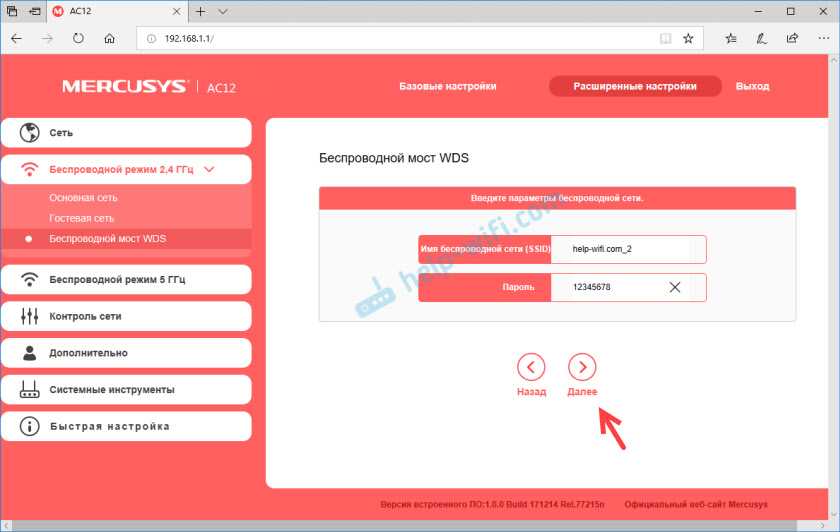Viewport: 840px width, 532px height.
Task: Click the Выход logout link
Action: pos(752,87)
